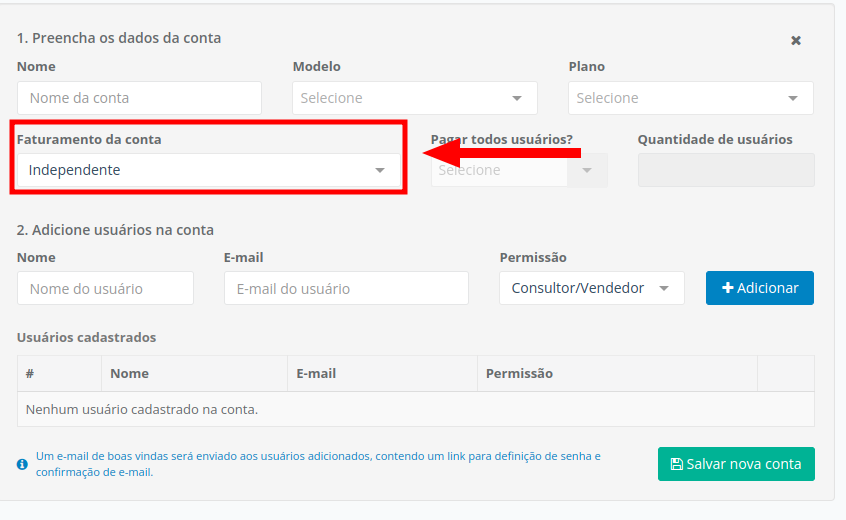
Task: Click the floppy disk icon on Salvar nova conta
Action: 676,464
